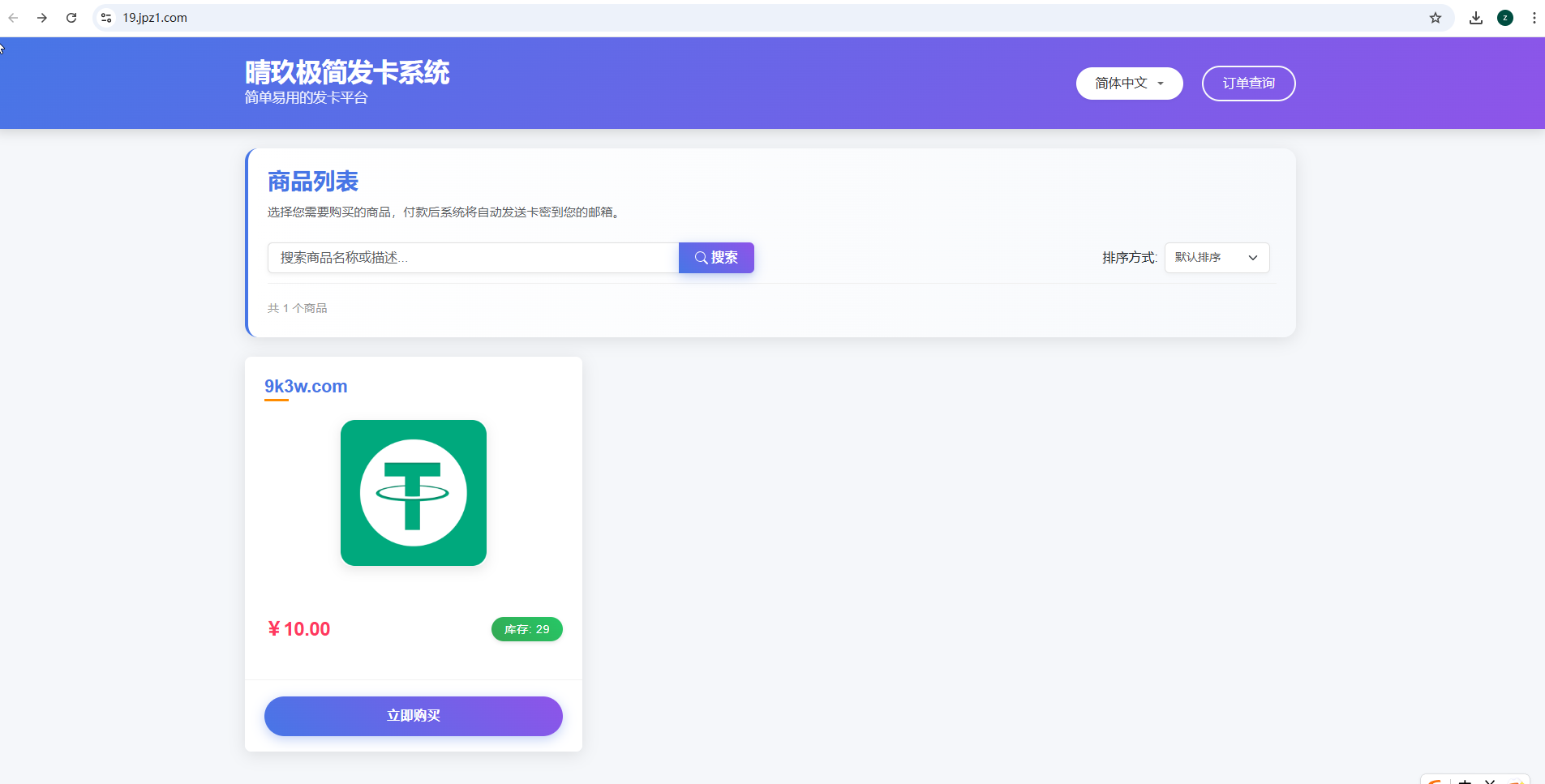This screenshot has height=784, width=1545.
Task: Click the 商品列表 heading
Action: tap(313, 182)
